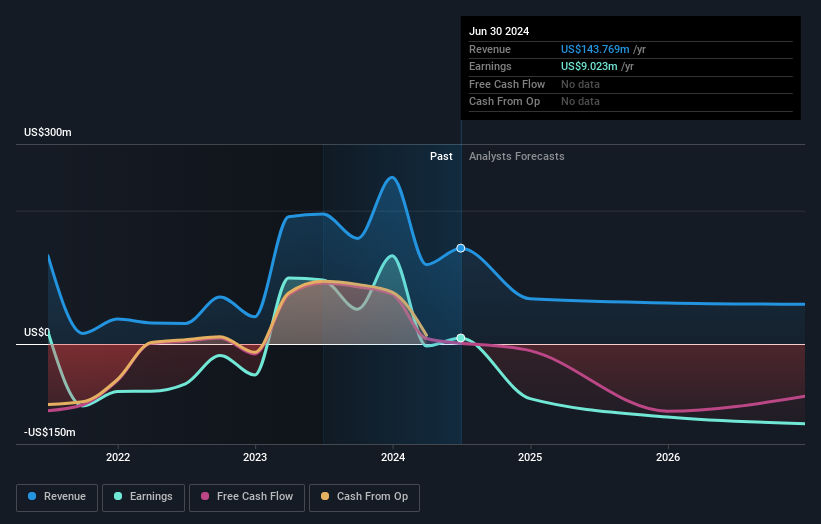Click the 2024 x-axis label
821x524 pixels.
point(393,457)
